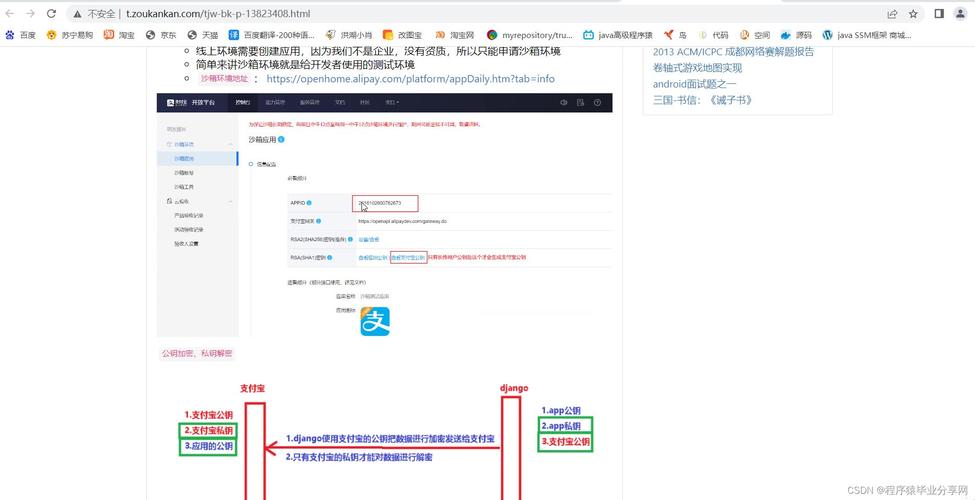Click the 公钥加密,私钥解密 label
975x500 pixels.
pos(196,353)
